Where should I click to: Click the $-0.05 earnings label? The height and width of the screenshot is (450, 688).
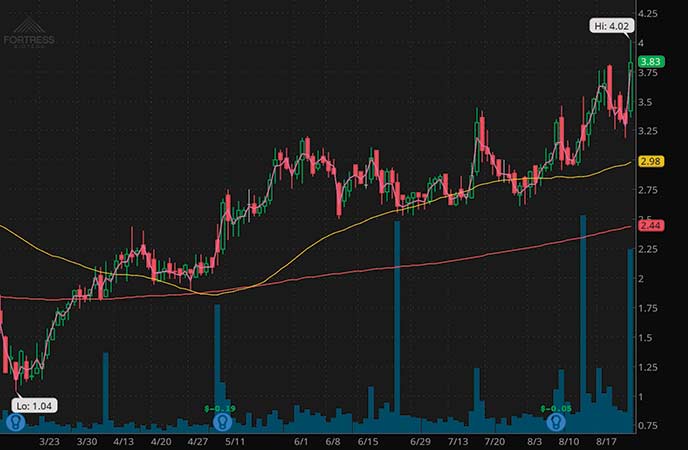pyautogui.click(x=556, y=408)
